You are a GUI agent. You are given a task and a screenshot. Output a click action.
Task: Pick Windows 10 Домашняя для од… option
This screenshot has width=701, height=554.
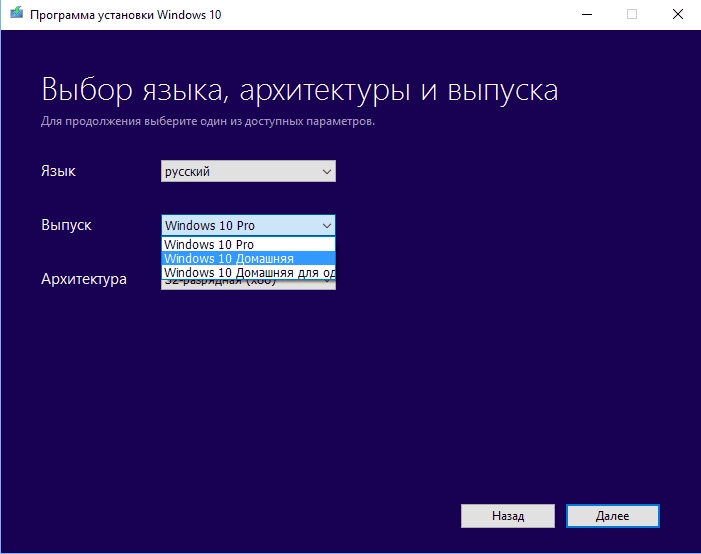coord(248,272)
